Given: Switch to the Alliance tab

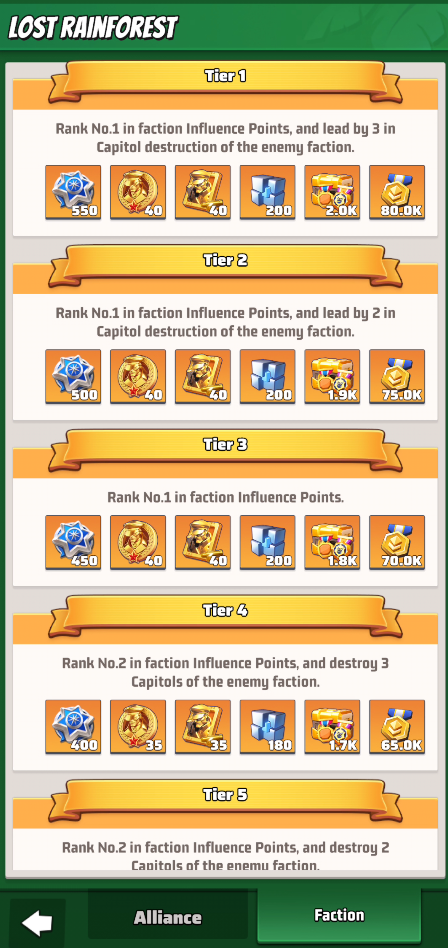Looking at the screenshot, I should pos(167,917).
